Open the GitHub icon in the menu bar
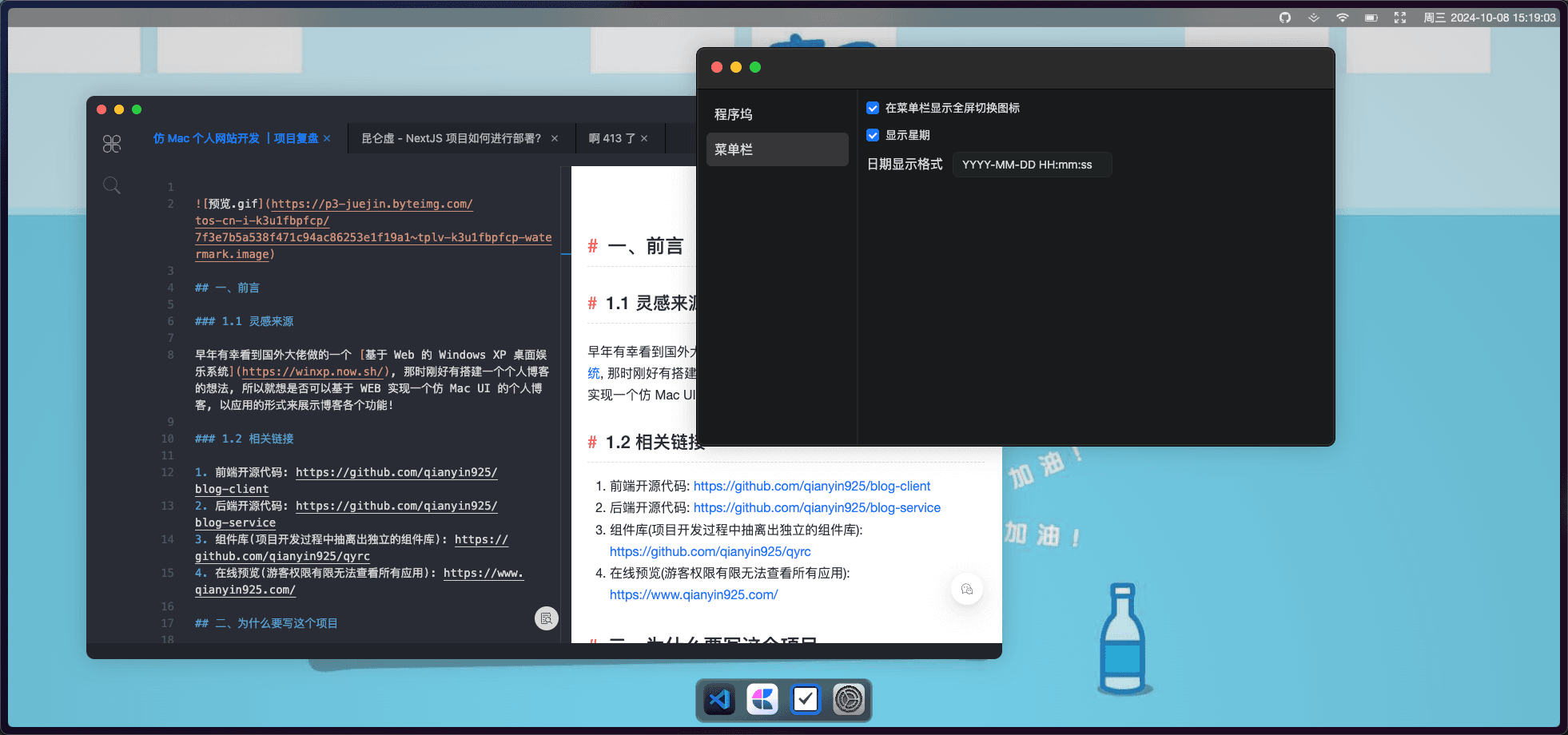The height and width of the screenshot is (735, 1568). coord(1285,18)
